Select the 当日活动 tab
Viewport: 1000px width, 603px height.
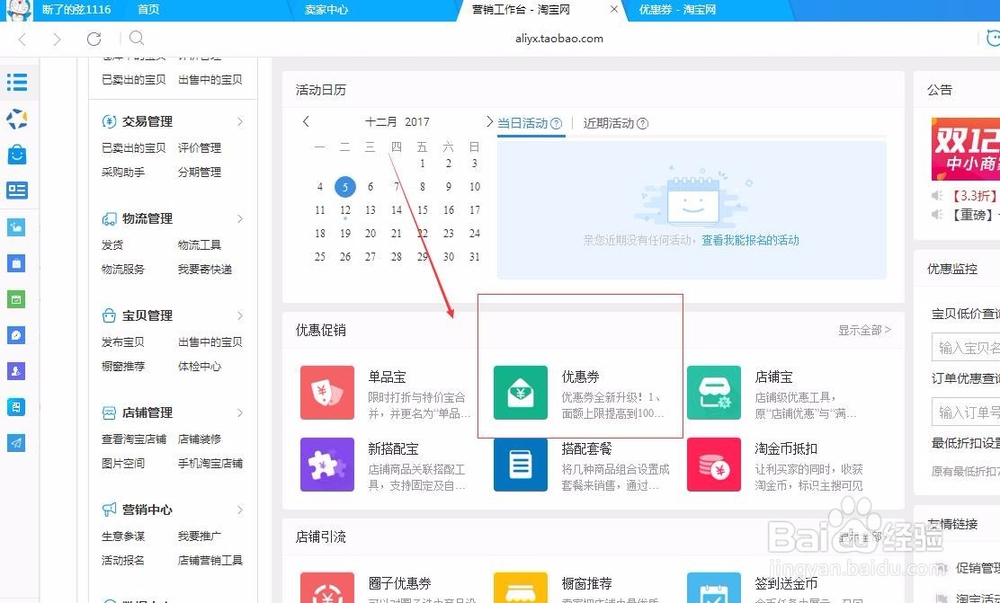[x=522, y=123]
